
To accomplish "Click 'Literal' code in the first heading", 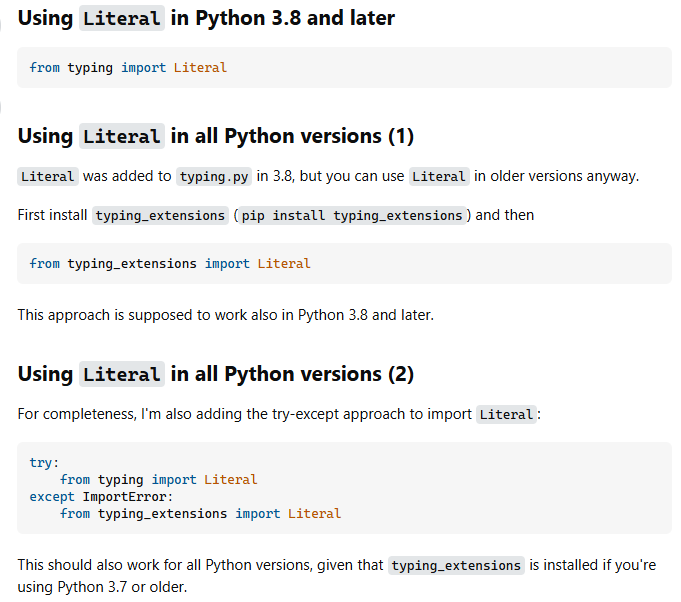I will pos(121,19).
